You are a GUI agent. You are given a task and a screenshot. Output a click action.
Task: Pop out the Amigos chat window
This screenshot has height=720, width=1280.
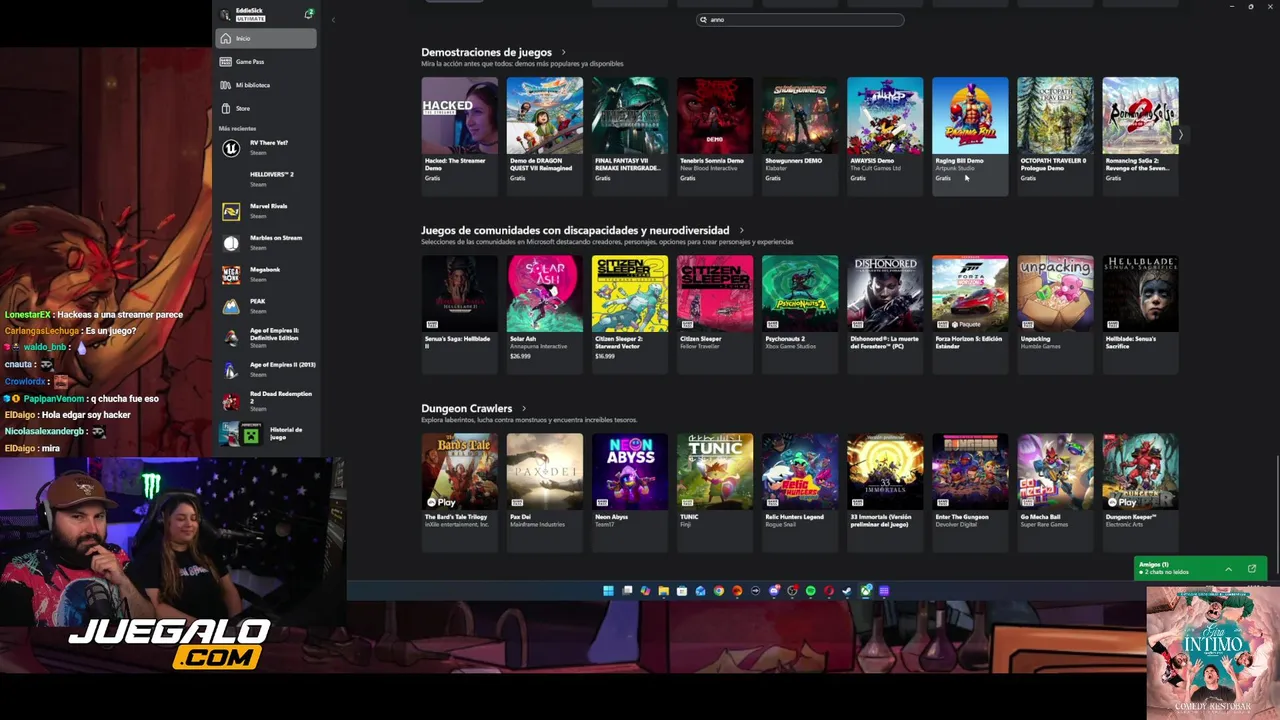(1252, 569)
